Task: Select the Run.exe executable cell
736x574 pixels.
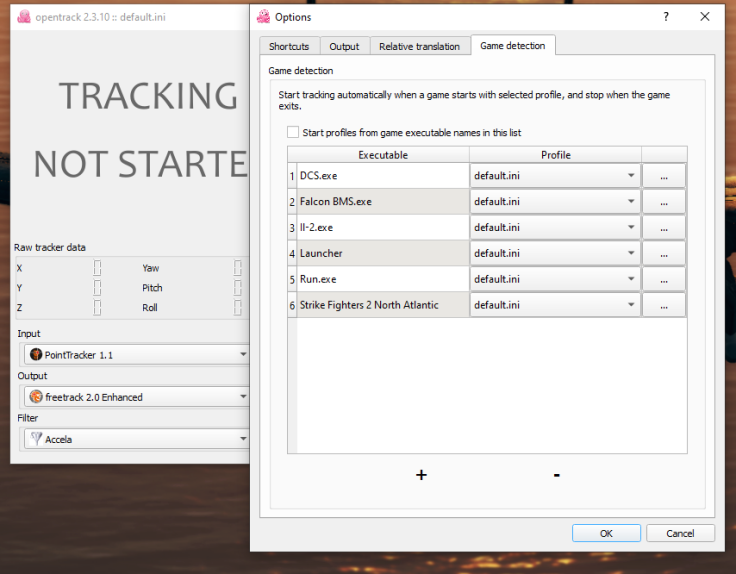Action: click(383, 279)
